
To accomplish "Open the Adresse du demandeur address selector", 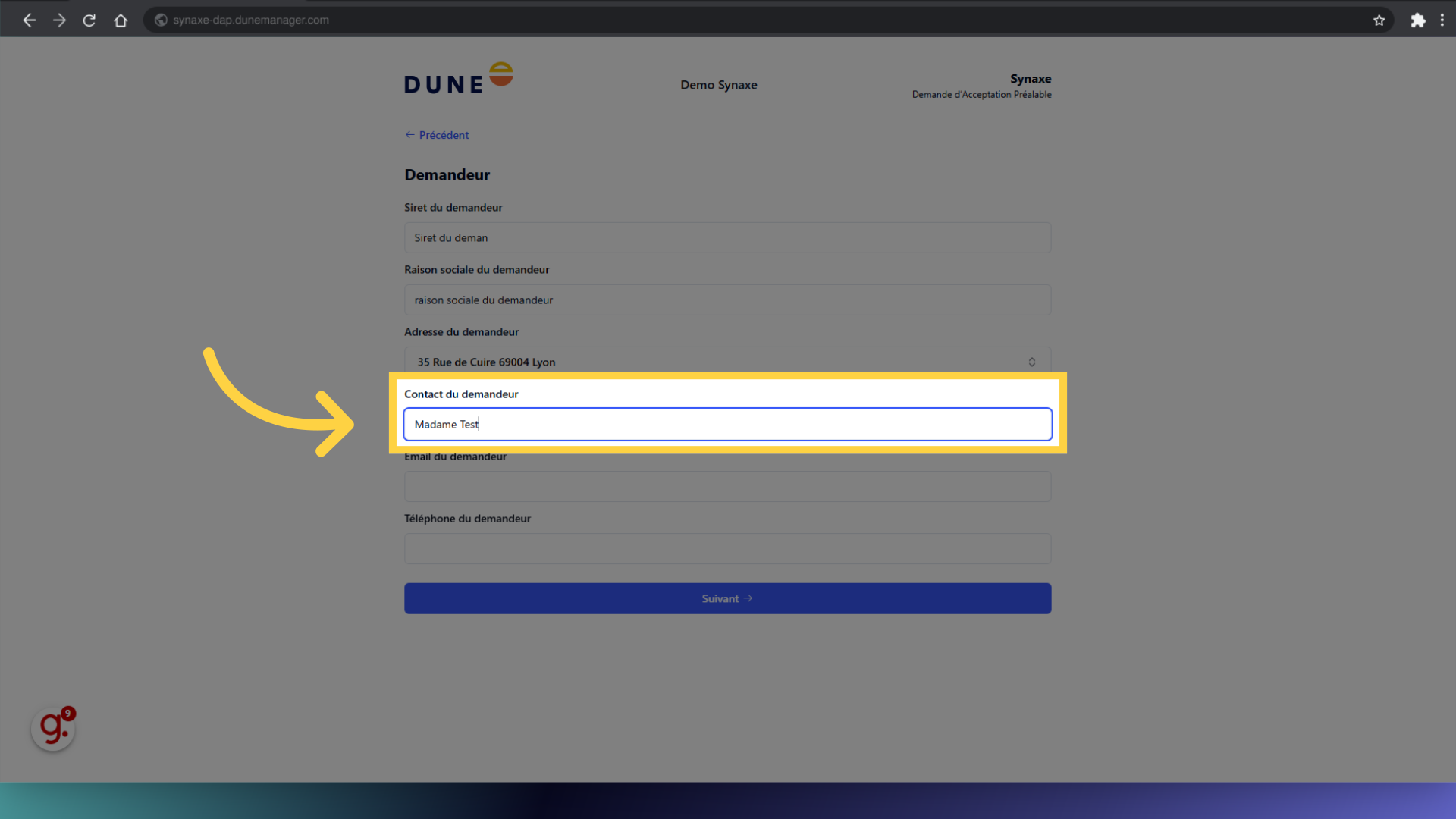I will coord(726,362).
